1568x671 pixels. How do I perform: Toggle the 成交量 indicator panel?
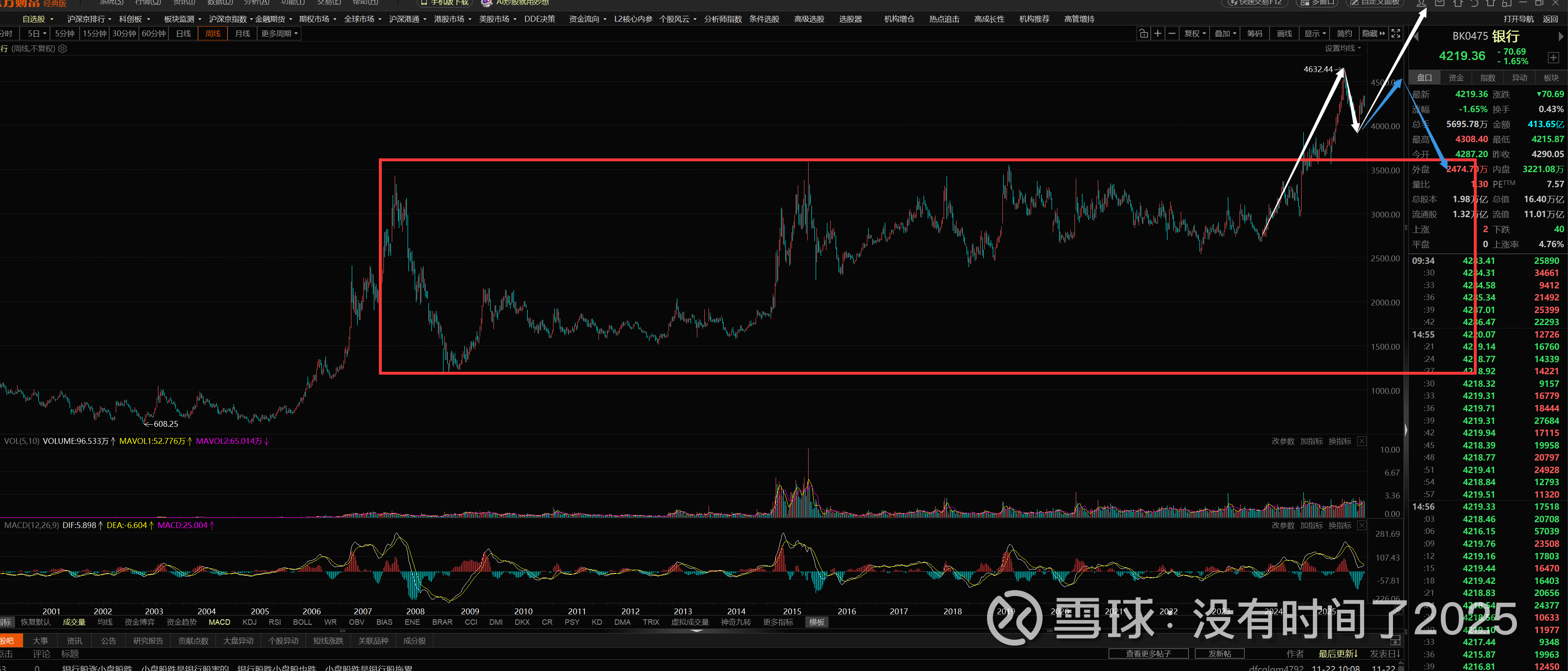point(74,622)
